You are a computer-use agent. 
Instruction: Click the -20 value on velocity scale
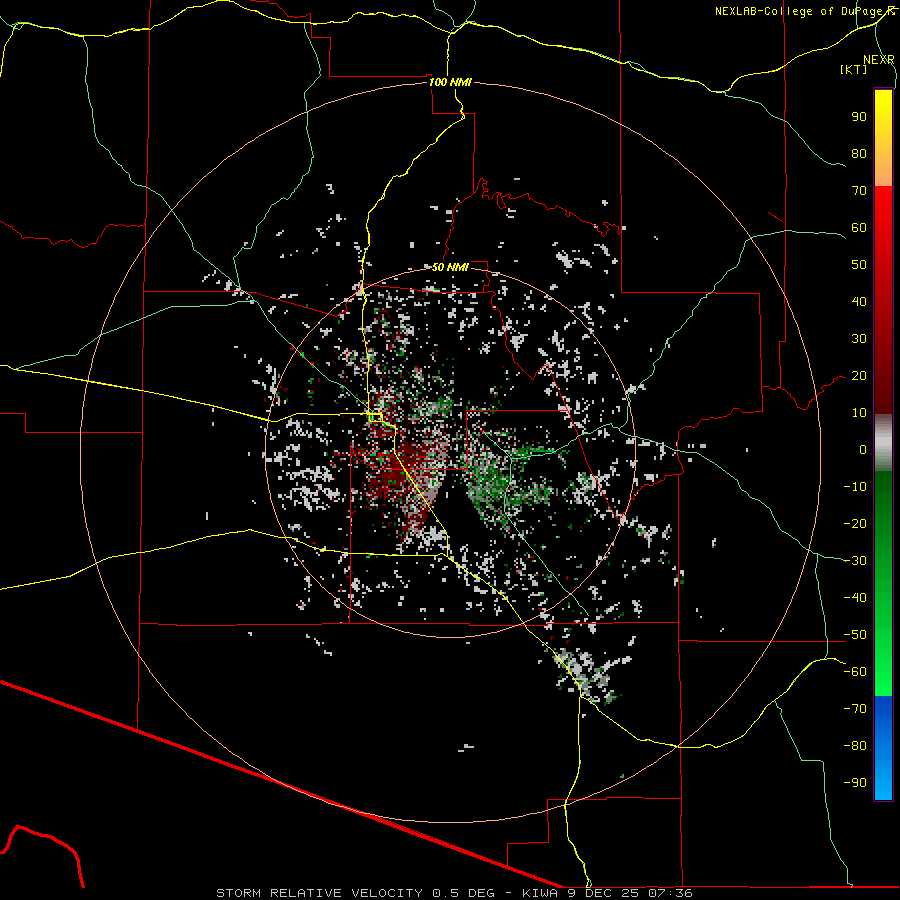click(x=855, y=523)
